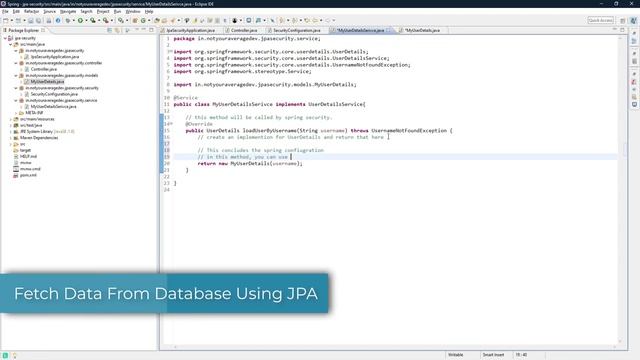Switch to MyUserDetails.java editor tab
This screenshot has width=640, height=360.
point(422,30)
